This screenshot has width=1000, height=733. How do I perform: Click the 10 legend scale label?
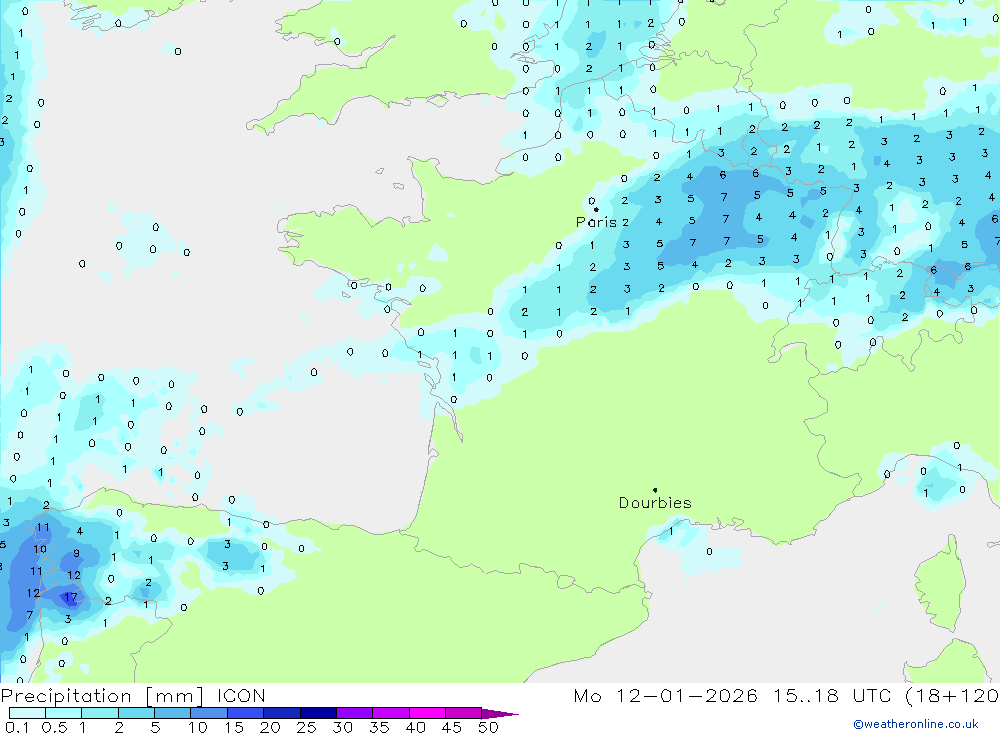pos(198,727)
